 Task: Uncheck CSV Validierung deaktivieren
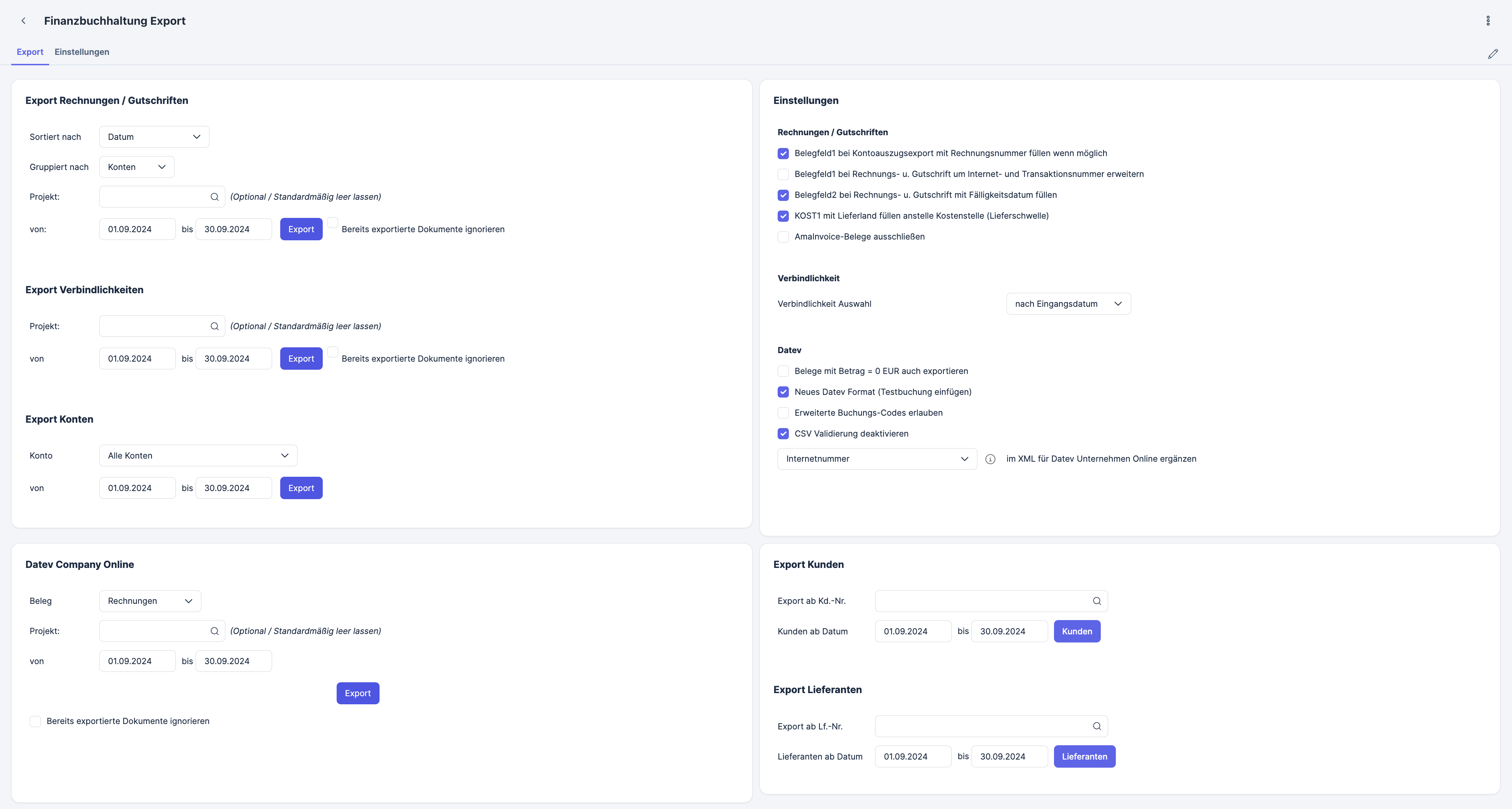click(x=783, y=433)
